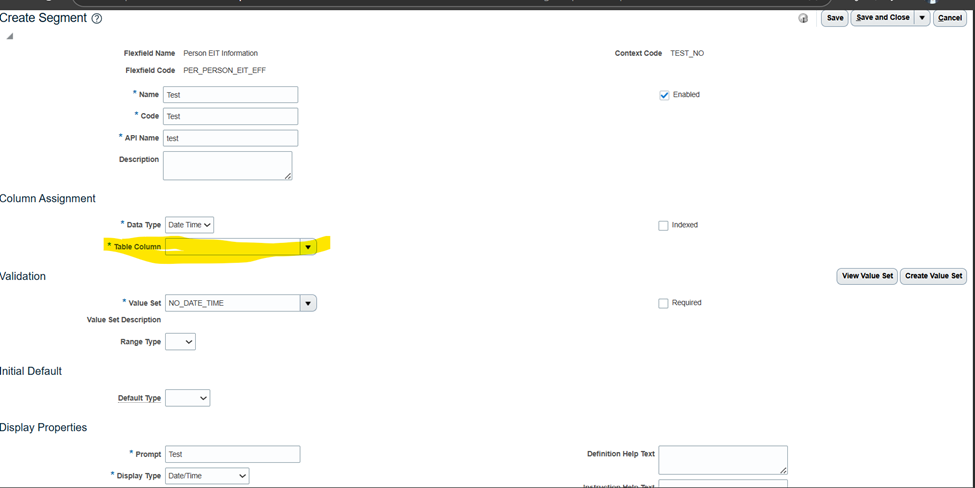Check the Indexed checkbox
Viewport: 975px width, 488px height.
(663, 226)
